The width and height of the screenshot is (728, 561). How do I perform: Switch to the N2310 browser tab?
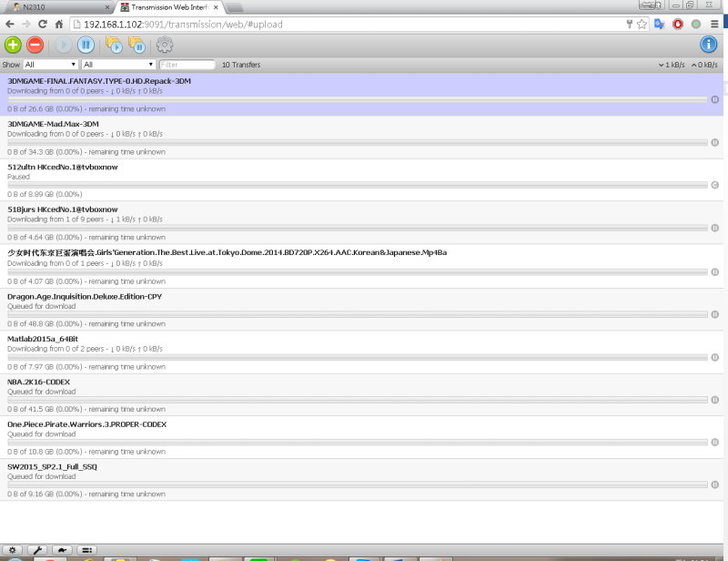(x=60, y=7)
